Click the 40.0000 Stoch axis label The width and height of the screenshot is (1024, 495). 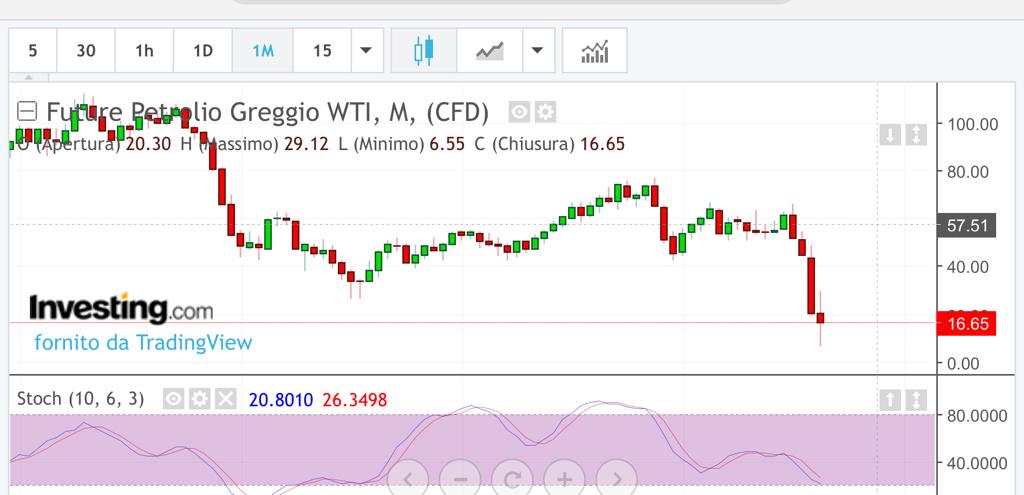977,463
